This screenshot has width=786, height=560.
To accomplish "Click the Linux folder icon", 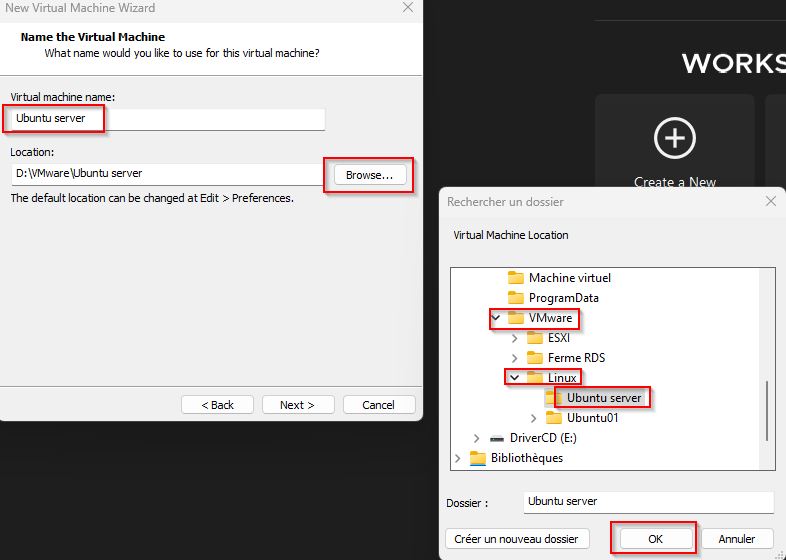I will (x=535, y=378).
